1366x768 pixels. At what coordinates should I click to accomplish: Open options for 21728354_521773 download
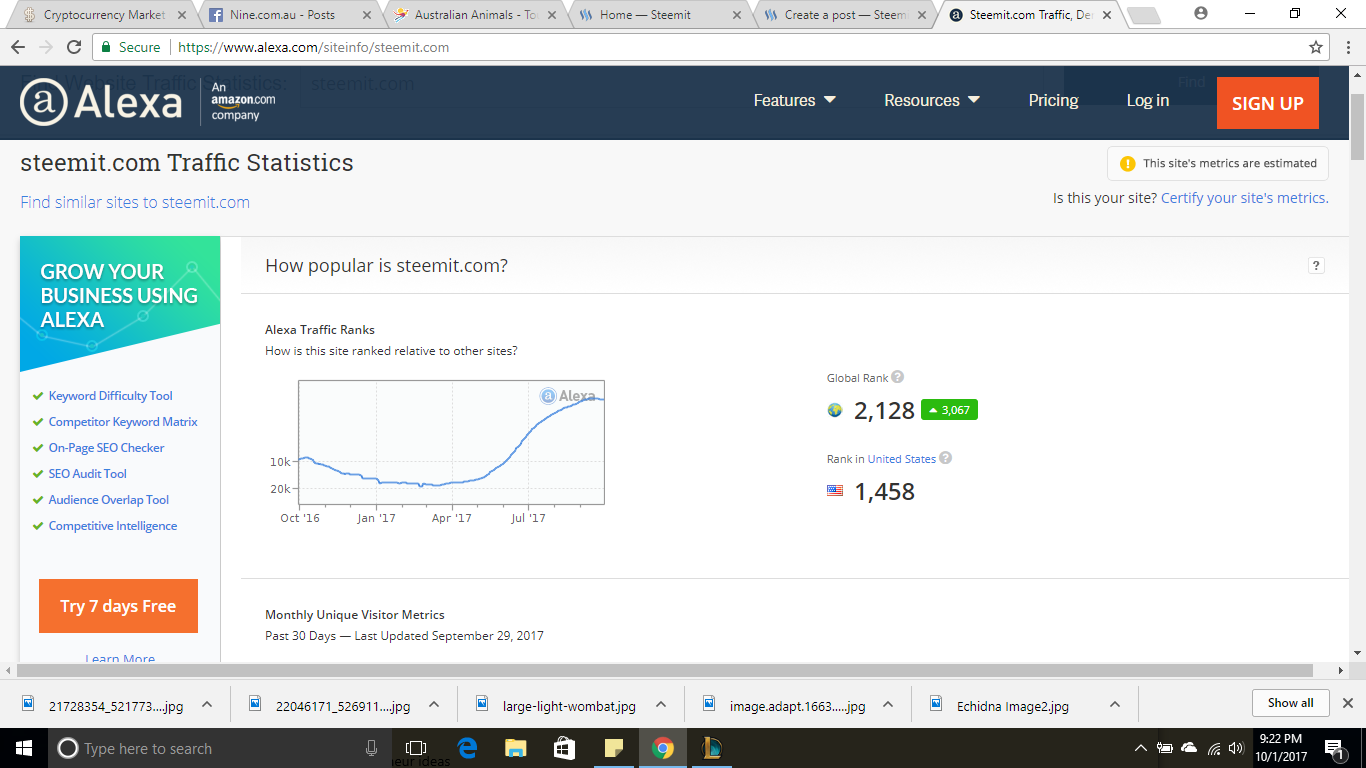(x=207, y=704)
